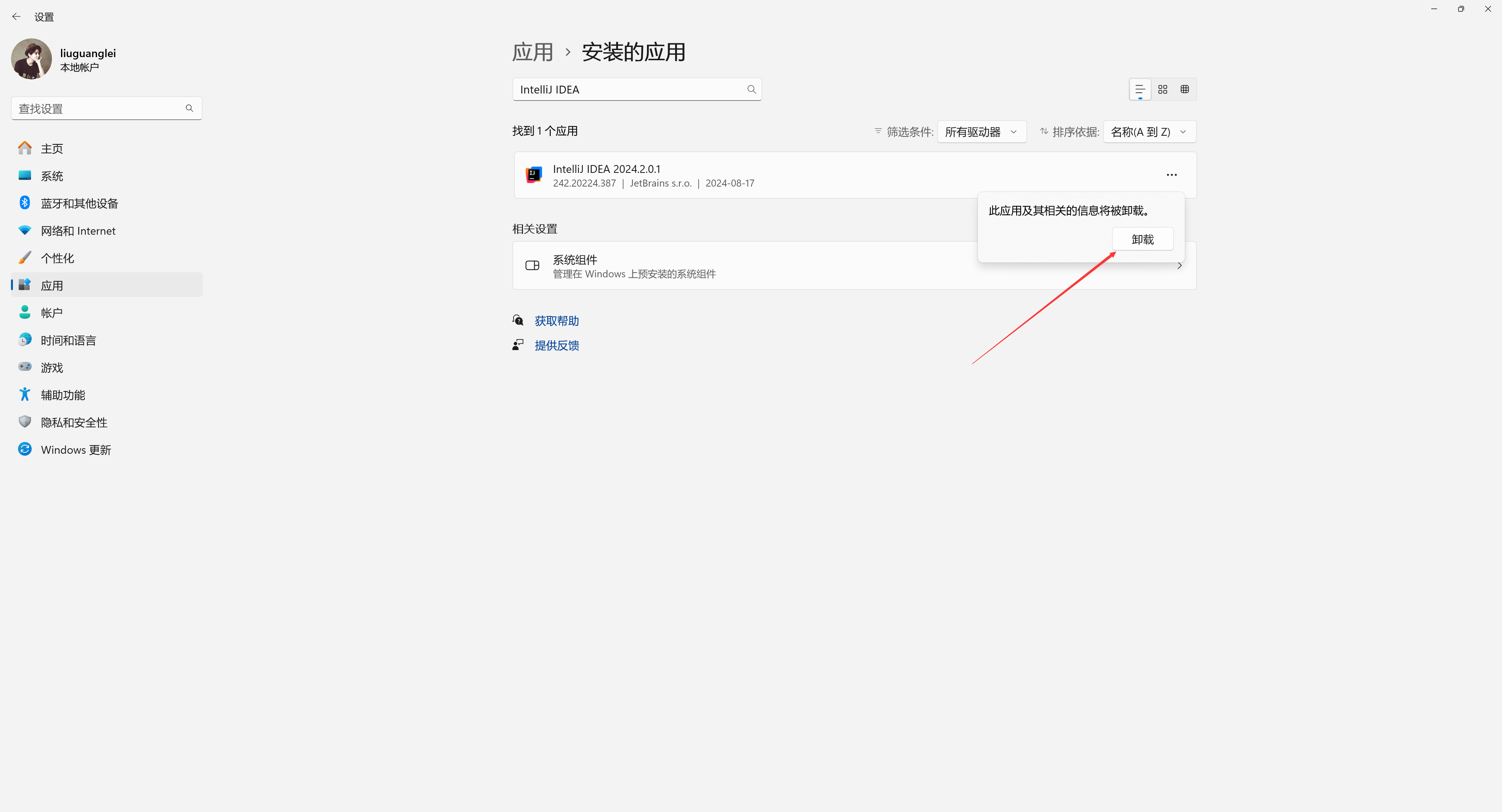Switch to table view layout icon
This screenshot has height=812, width=1502.
pyautogui.click(x=1185, y=89)
